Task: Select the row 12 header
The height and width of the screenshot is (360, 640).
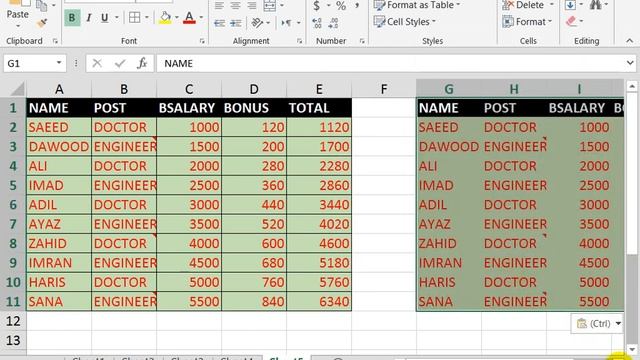Action: point(13,321)
